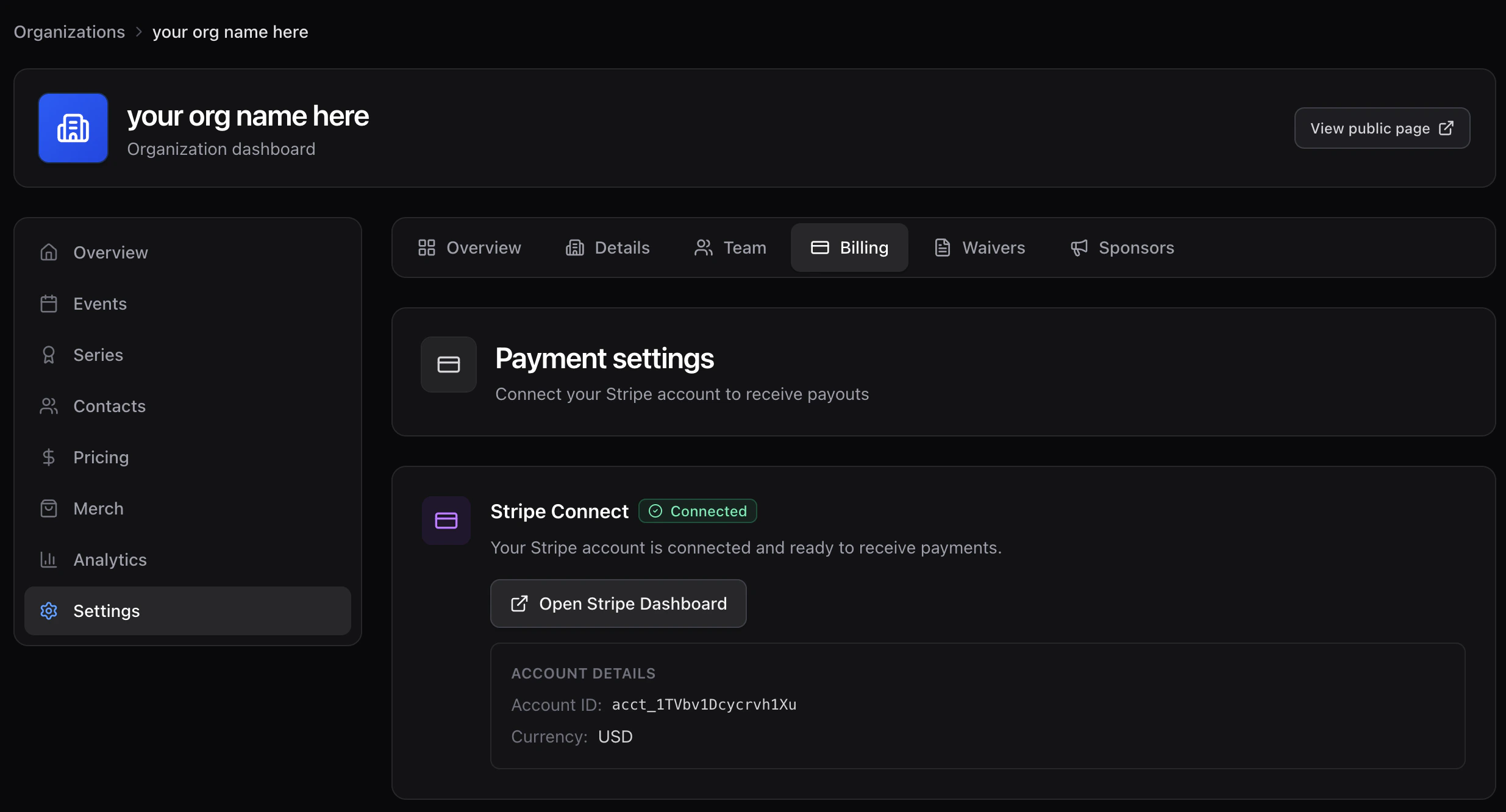
Task: Open Events in the left sidebar
Action: coord(188,304)
